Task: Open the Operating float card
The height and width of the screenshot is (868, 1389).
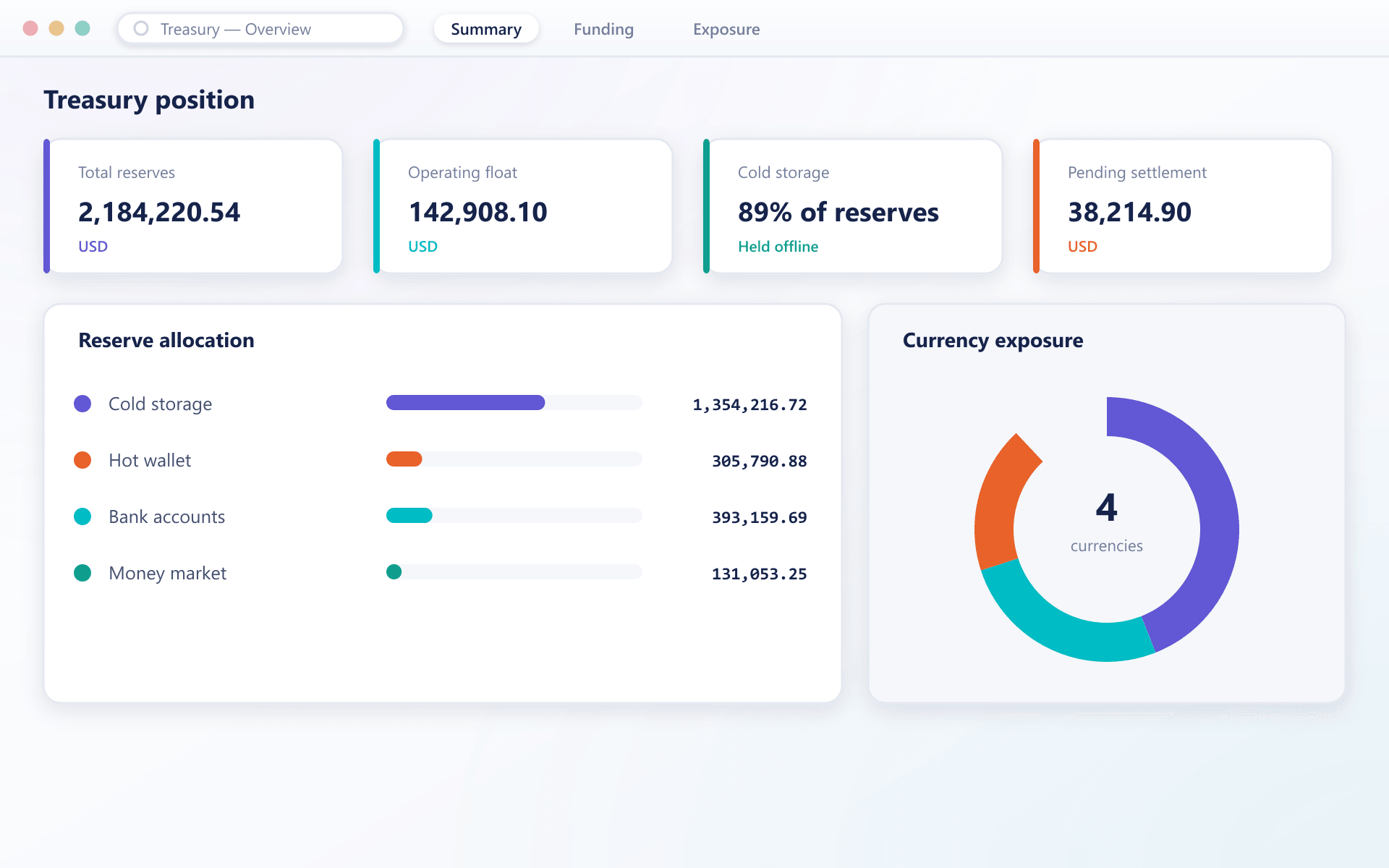Action: [522, 206]
